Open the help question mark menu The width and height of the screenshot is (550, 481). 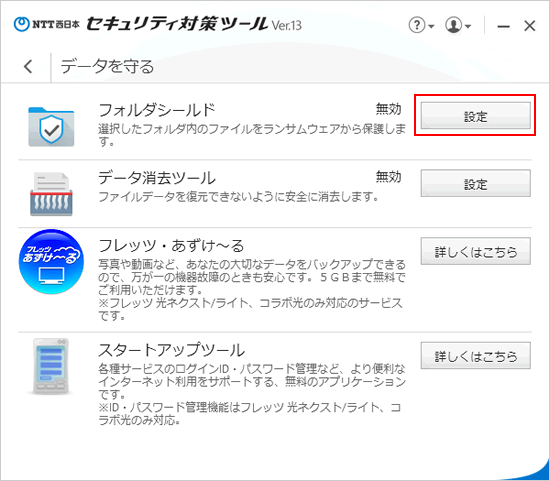point(421,25)
